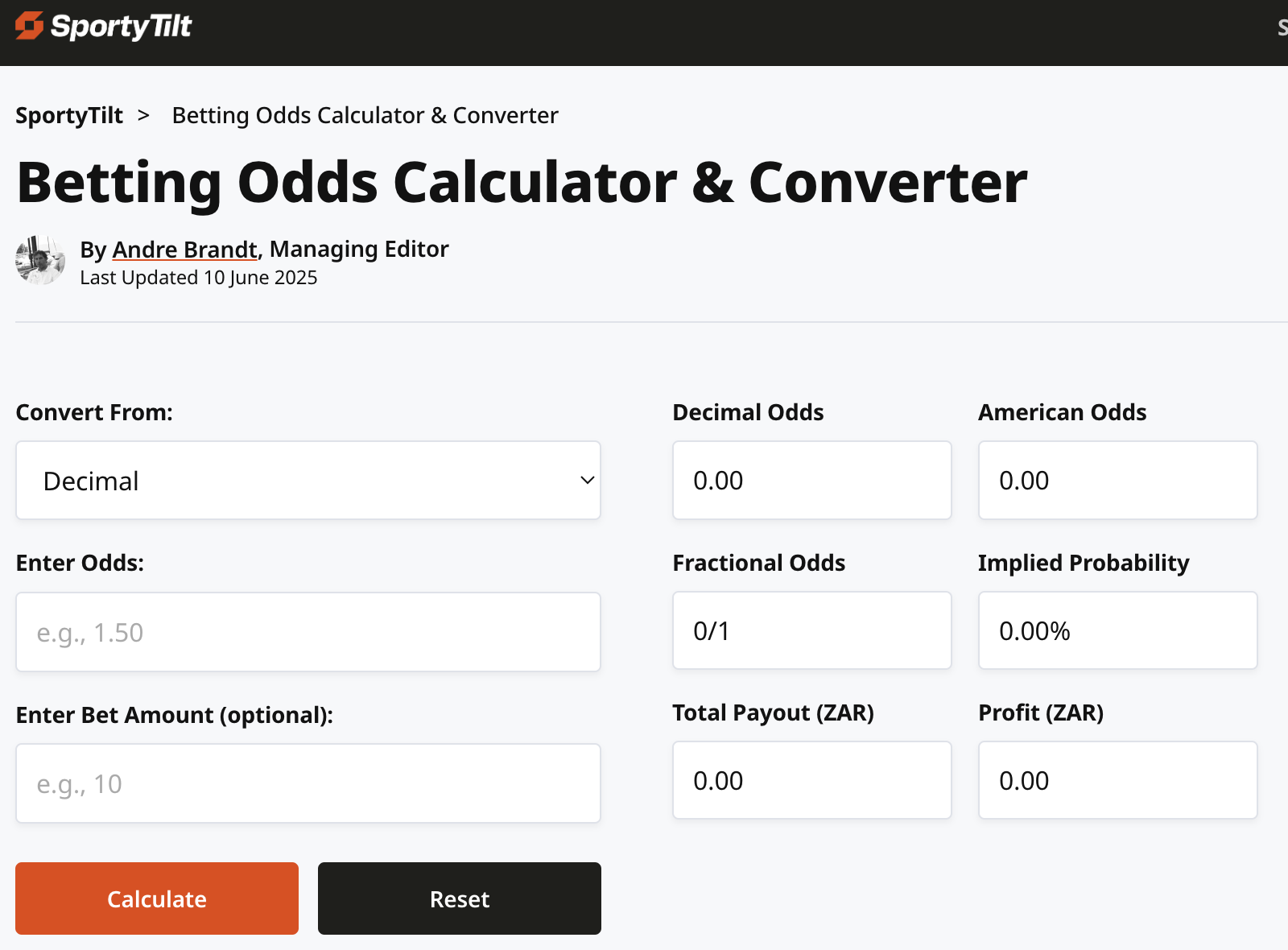This screenshot has height=950, width=1288.
Task: Open Andre Brandt's author avatar
Action: (40, 260)
